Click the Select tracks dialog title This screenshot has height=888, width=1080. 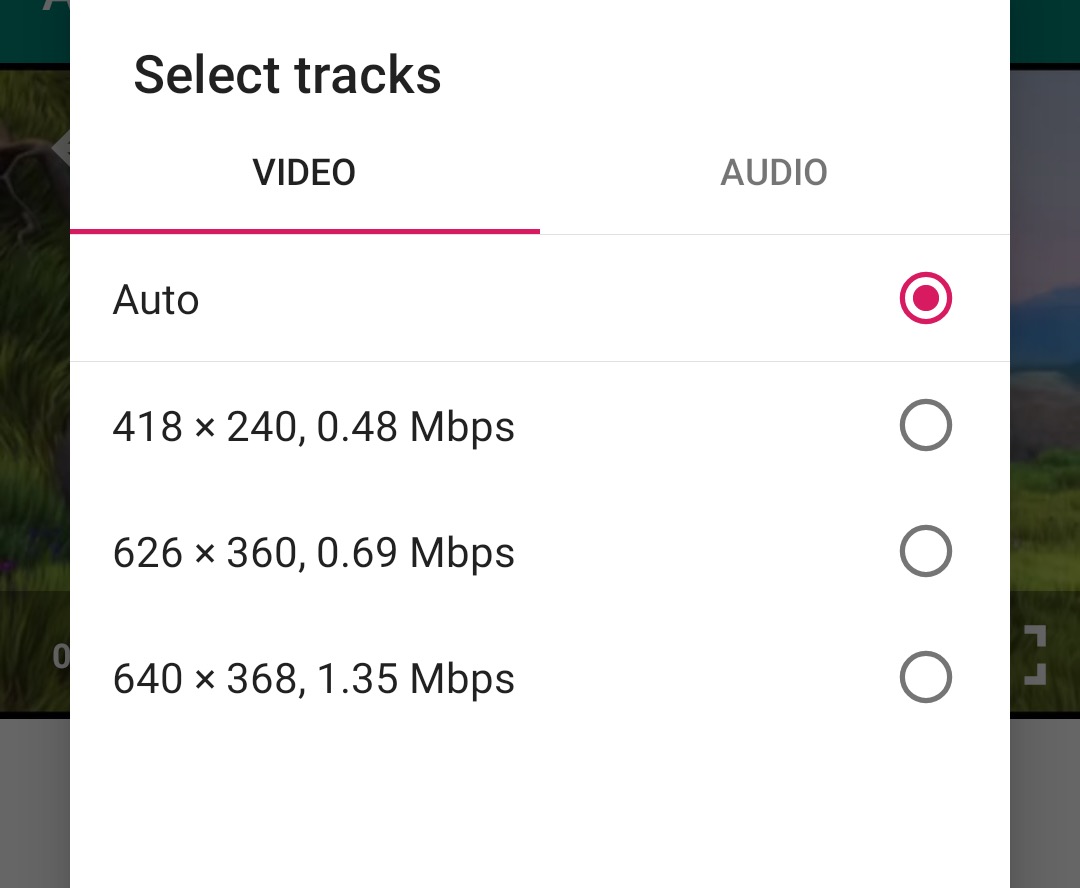[287, 74]
